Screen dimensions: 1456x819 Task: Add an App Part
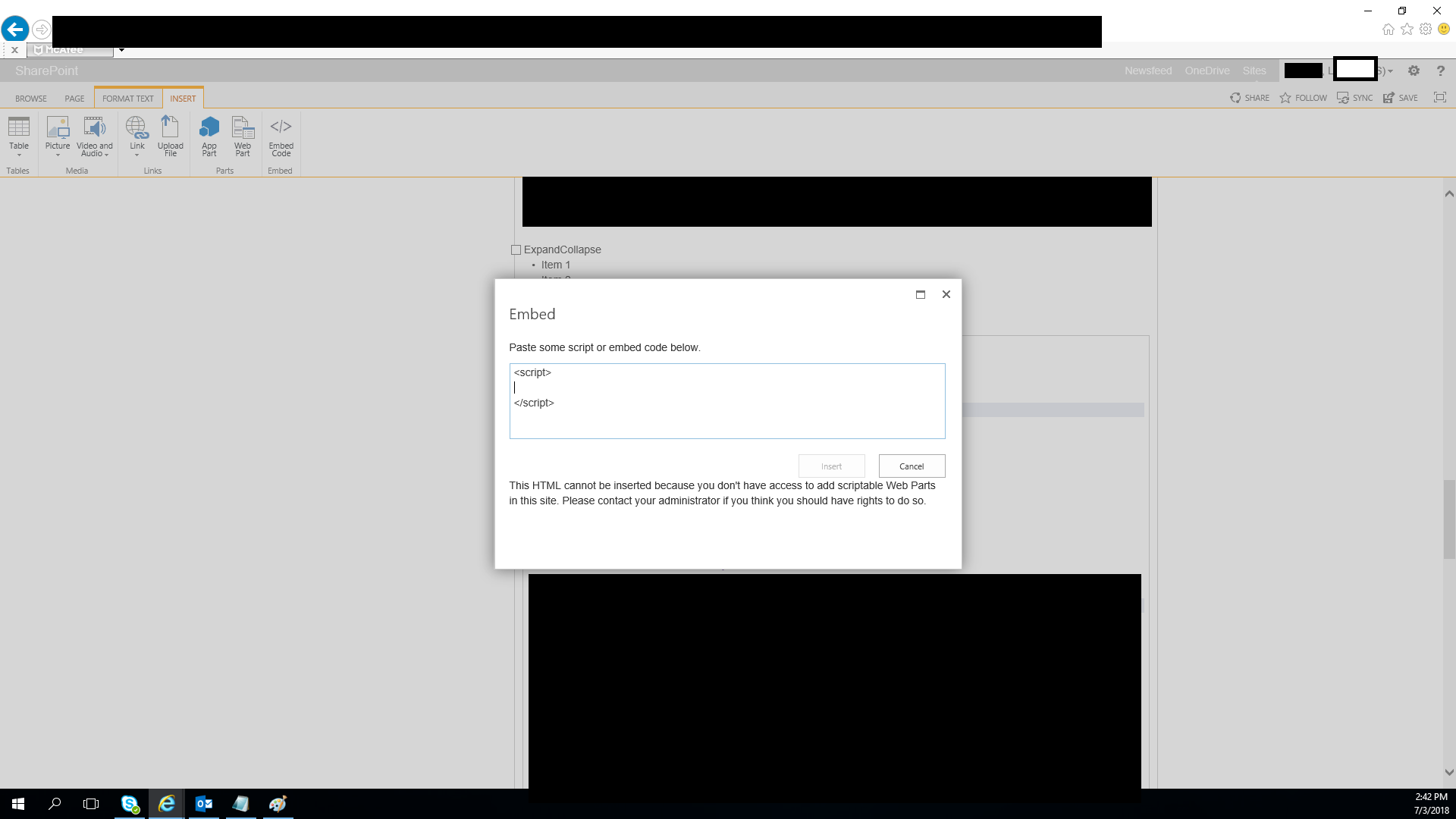209,136
